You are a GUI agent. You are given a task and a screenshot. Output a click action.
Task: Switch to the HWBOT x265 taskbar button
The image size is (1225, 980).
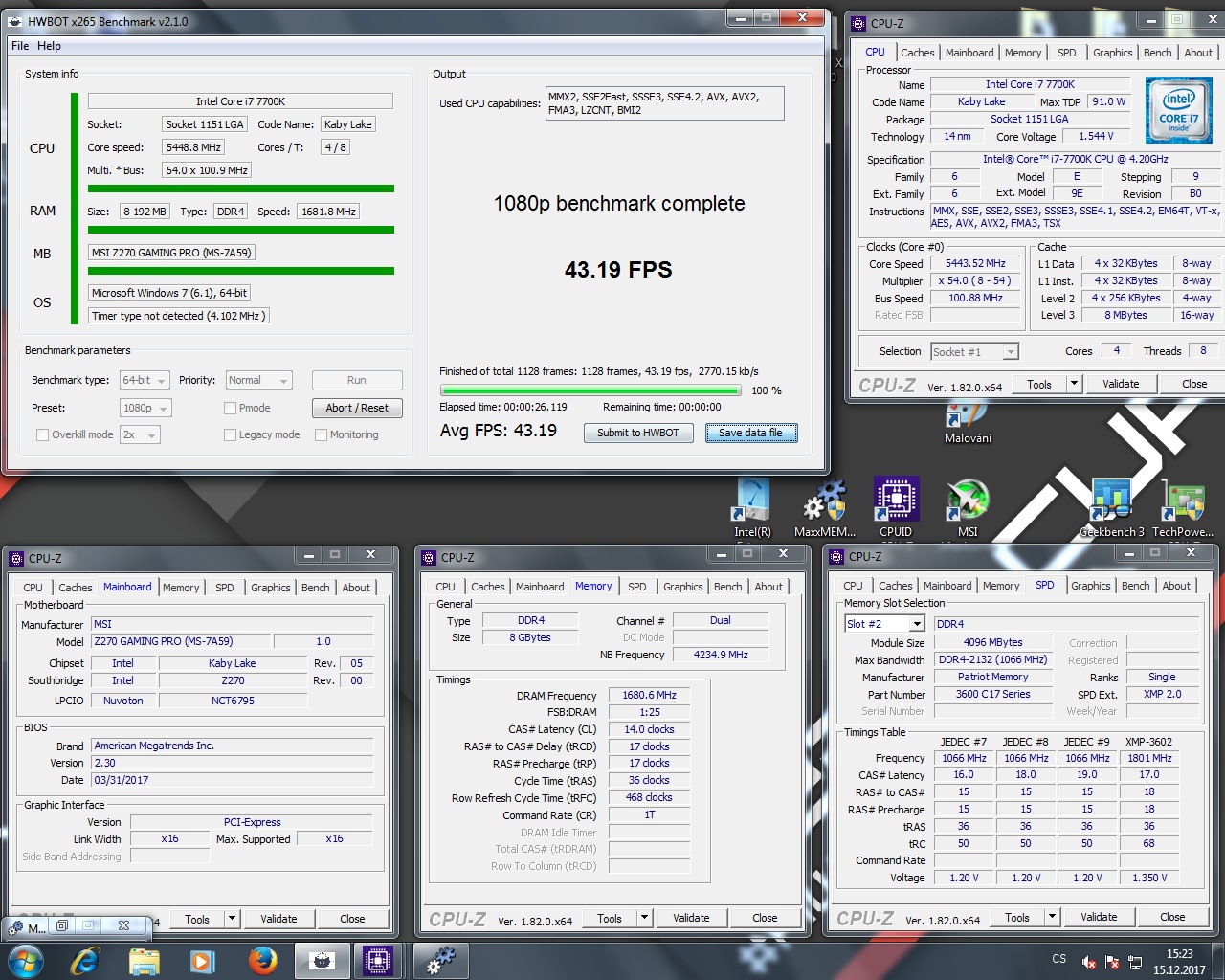[x=323, y=960]
